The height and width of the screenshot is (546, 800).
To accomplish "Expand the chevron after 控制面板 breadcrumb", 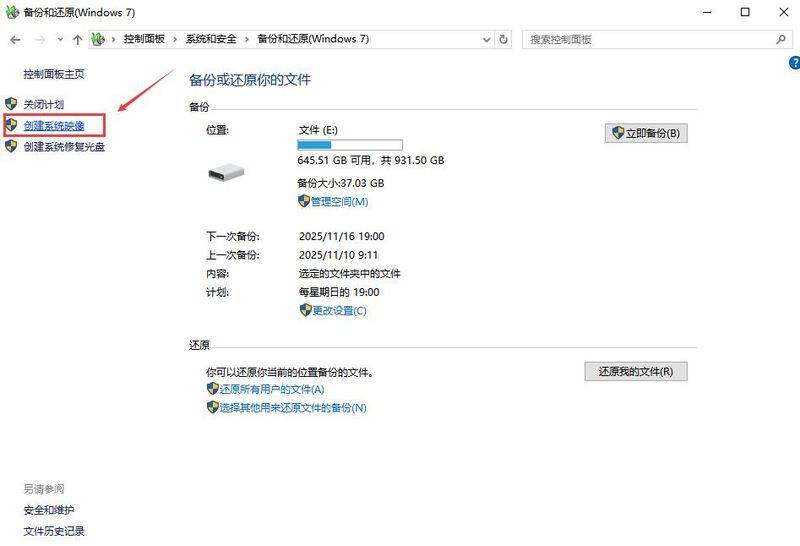I will 175,39.
